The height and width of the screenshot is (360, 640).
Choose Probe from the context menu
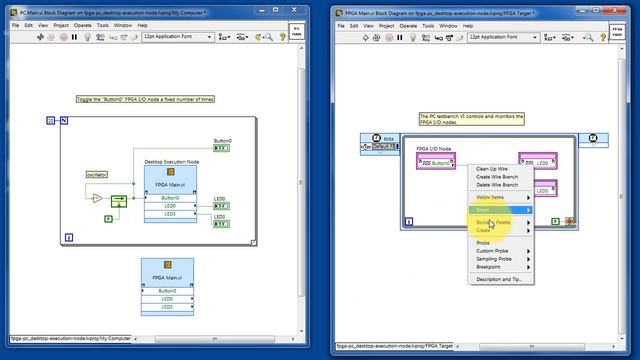tap(501, 243)
